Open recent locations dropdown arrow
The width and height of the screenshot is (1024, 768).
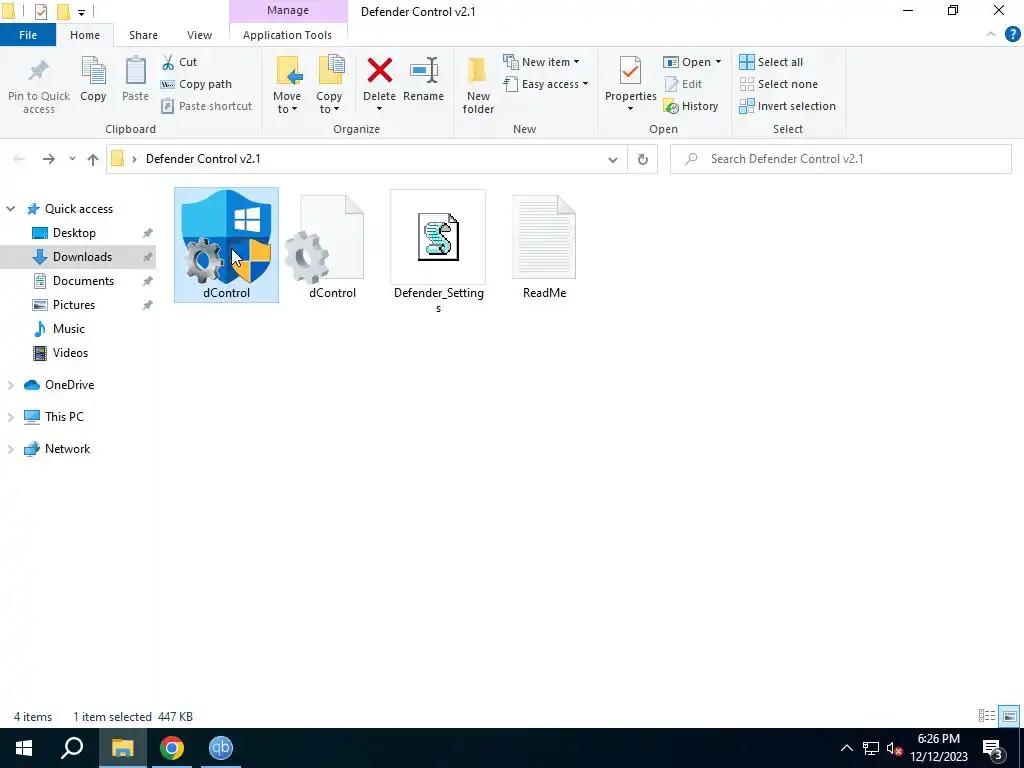click(72, 159)
